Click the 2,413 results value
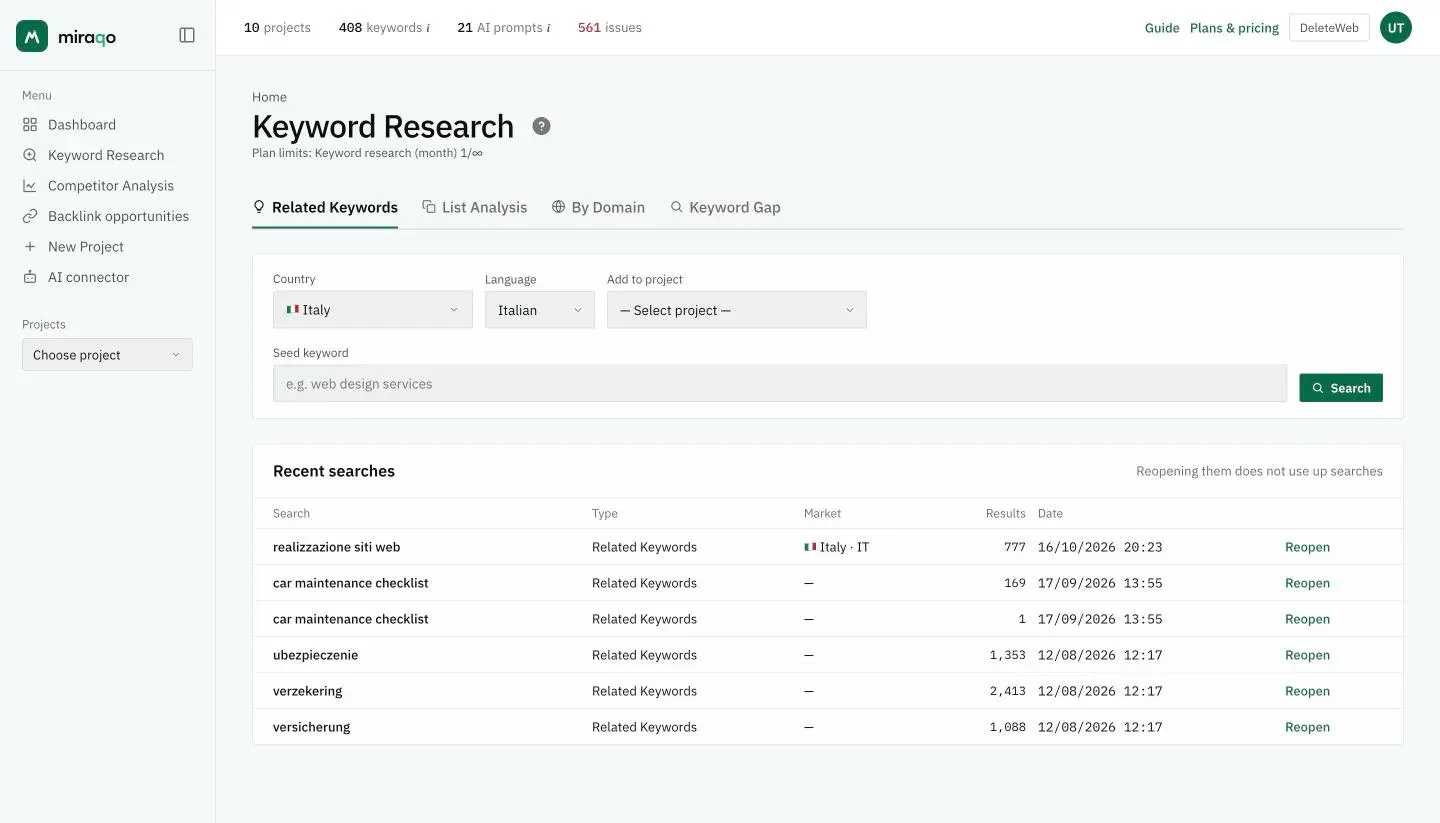The image size is (1440, 823). 1008,691
